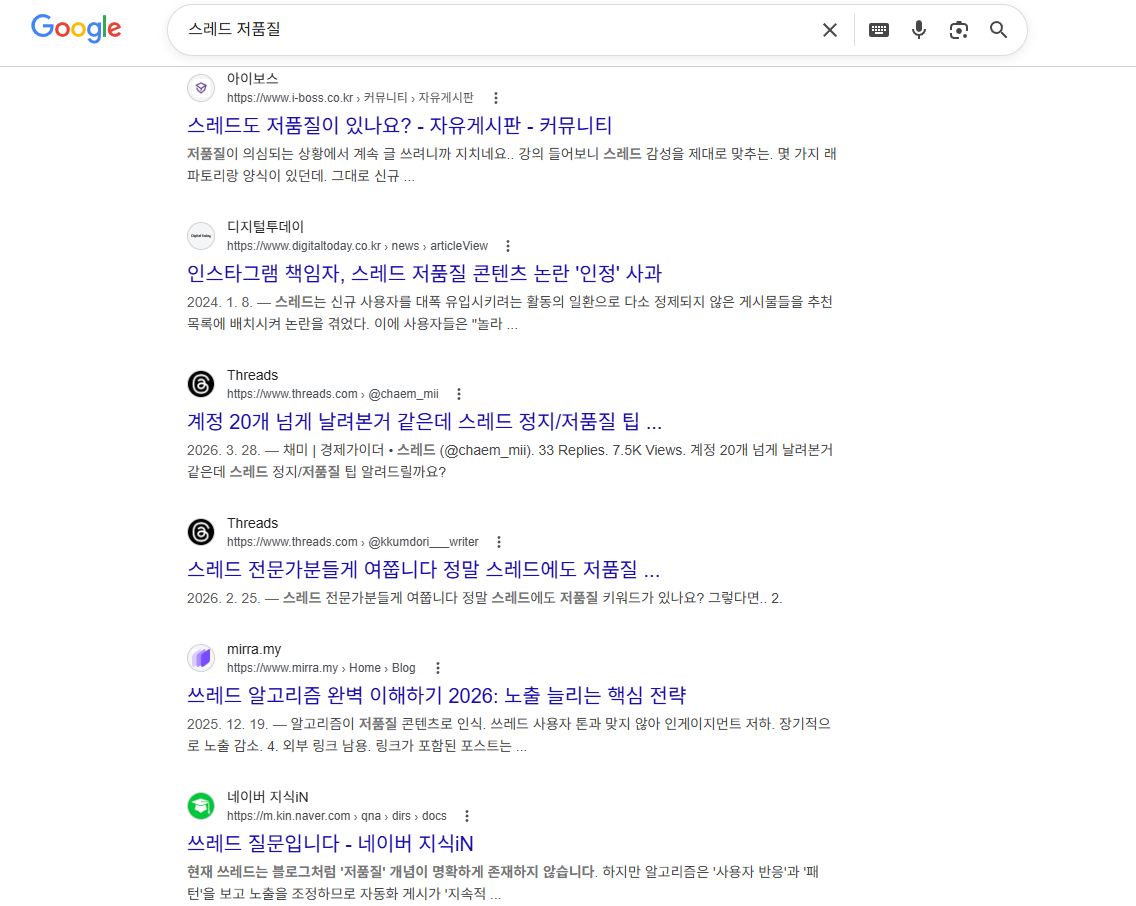Click the 'mirra.my' site name
This screenshot has width=1136, height=906.
click(x=254, y=649)
